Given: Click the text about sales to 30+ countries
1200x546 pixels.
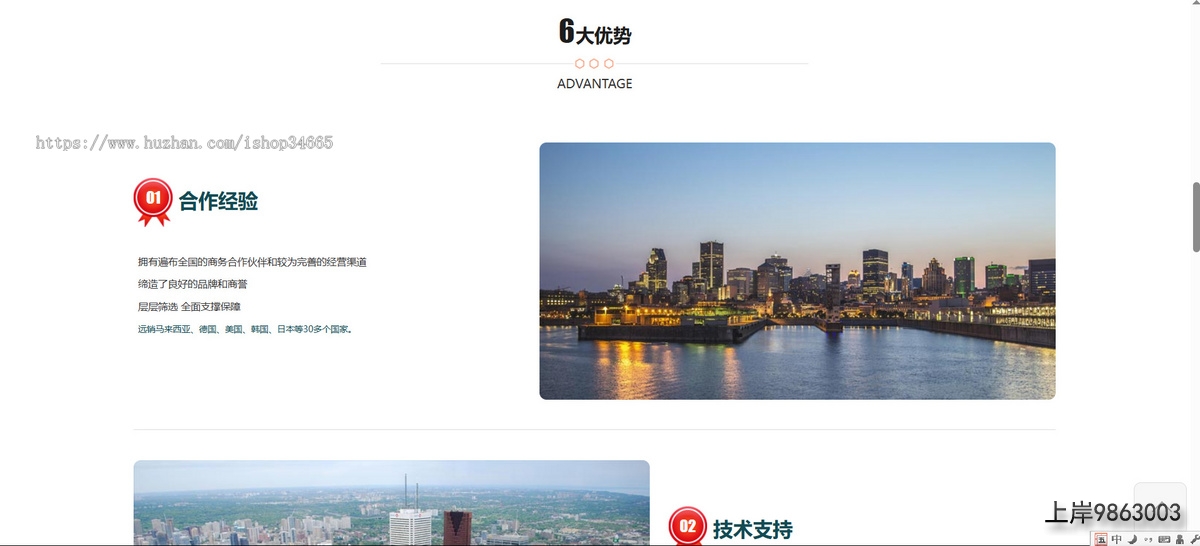Looking at the screenshot, I should tap(245, 329).
